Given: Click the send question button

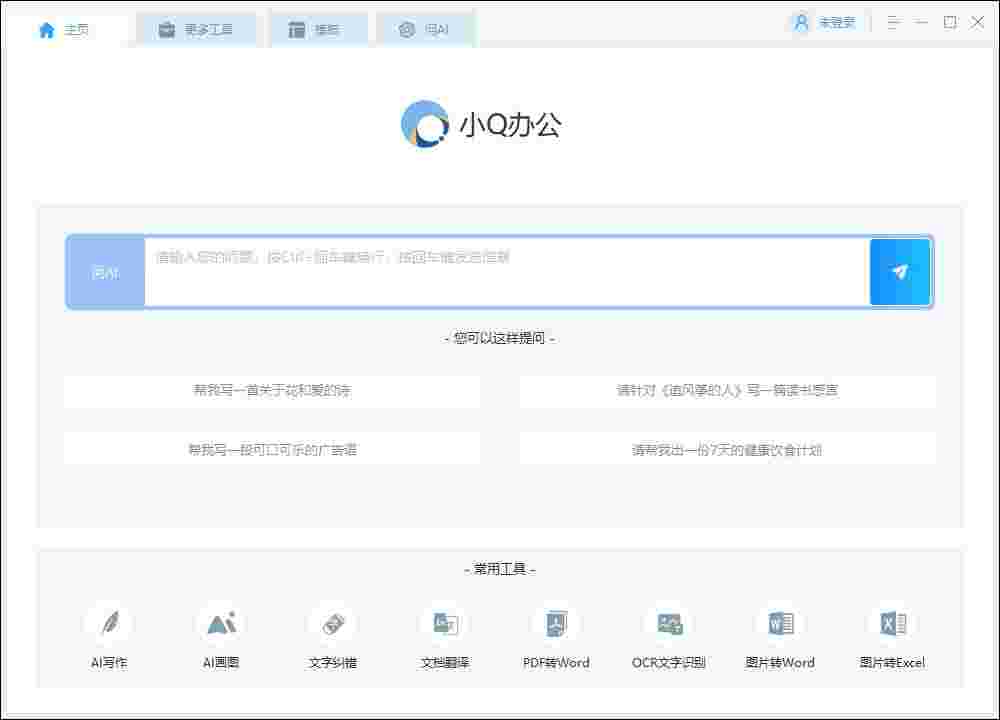Looking at the screenshot, I should tap(900, 271).
